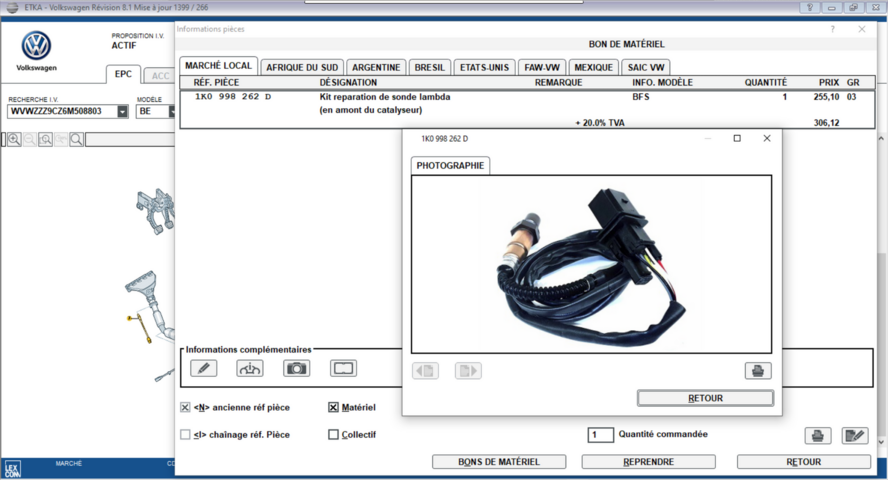
Task: Select the greyed ACC tab
Action: [160, 76]
